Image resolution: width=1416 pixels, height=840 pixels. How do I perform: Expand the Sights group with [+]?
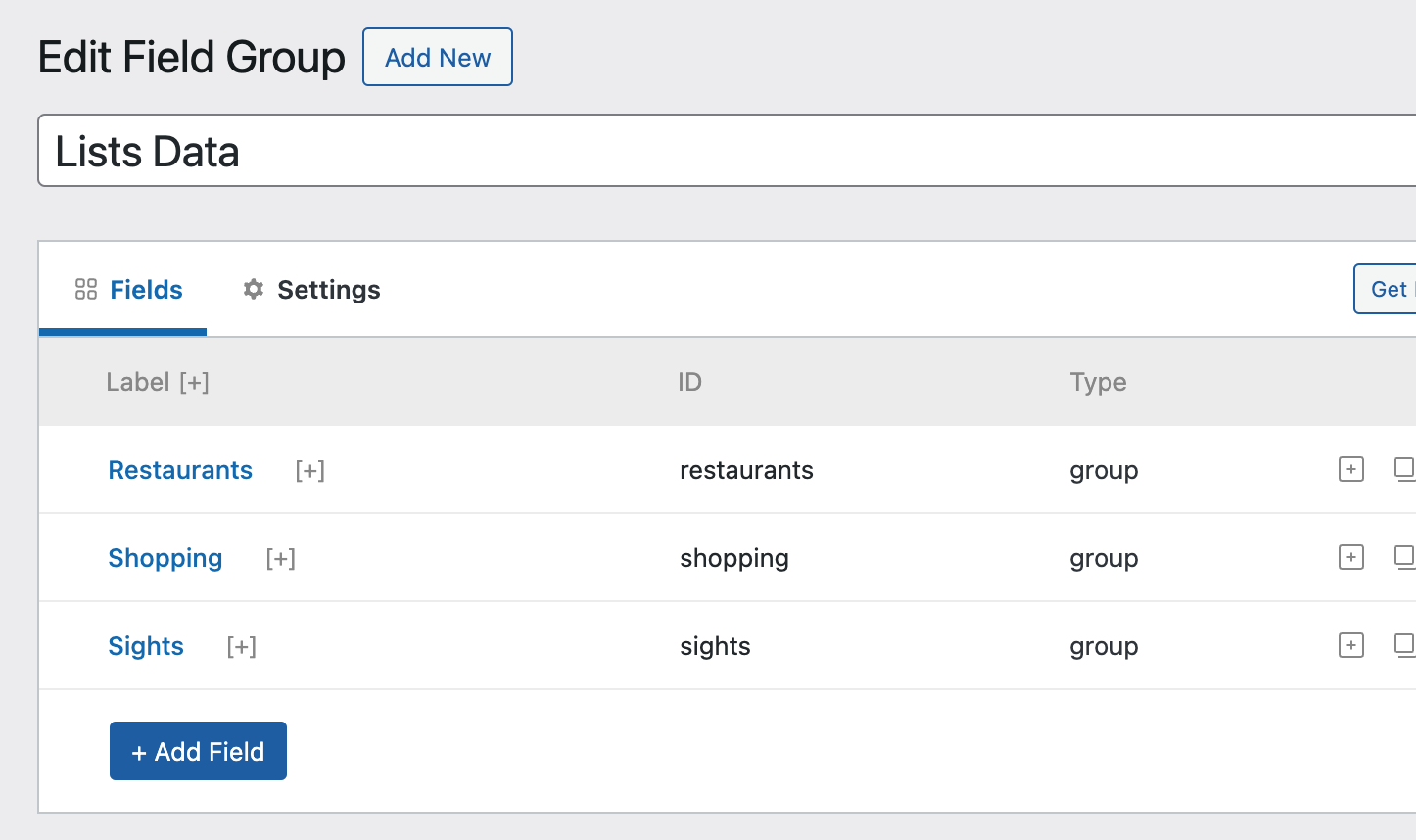pyautogui.click(x=242, y=646)
